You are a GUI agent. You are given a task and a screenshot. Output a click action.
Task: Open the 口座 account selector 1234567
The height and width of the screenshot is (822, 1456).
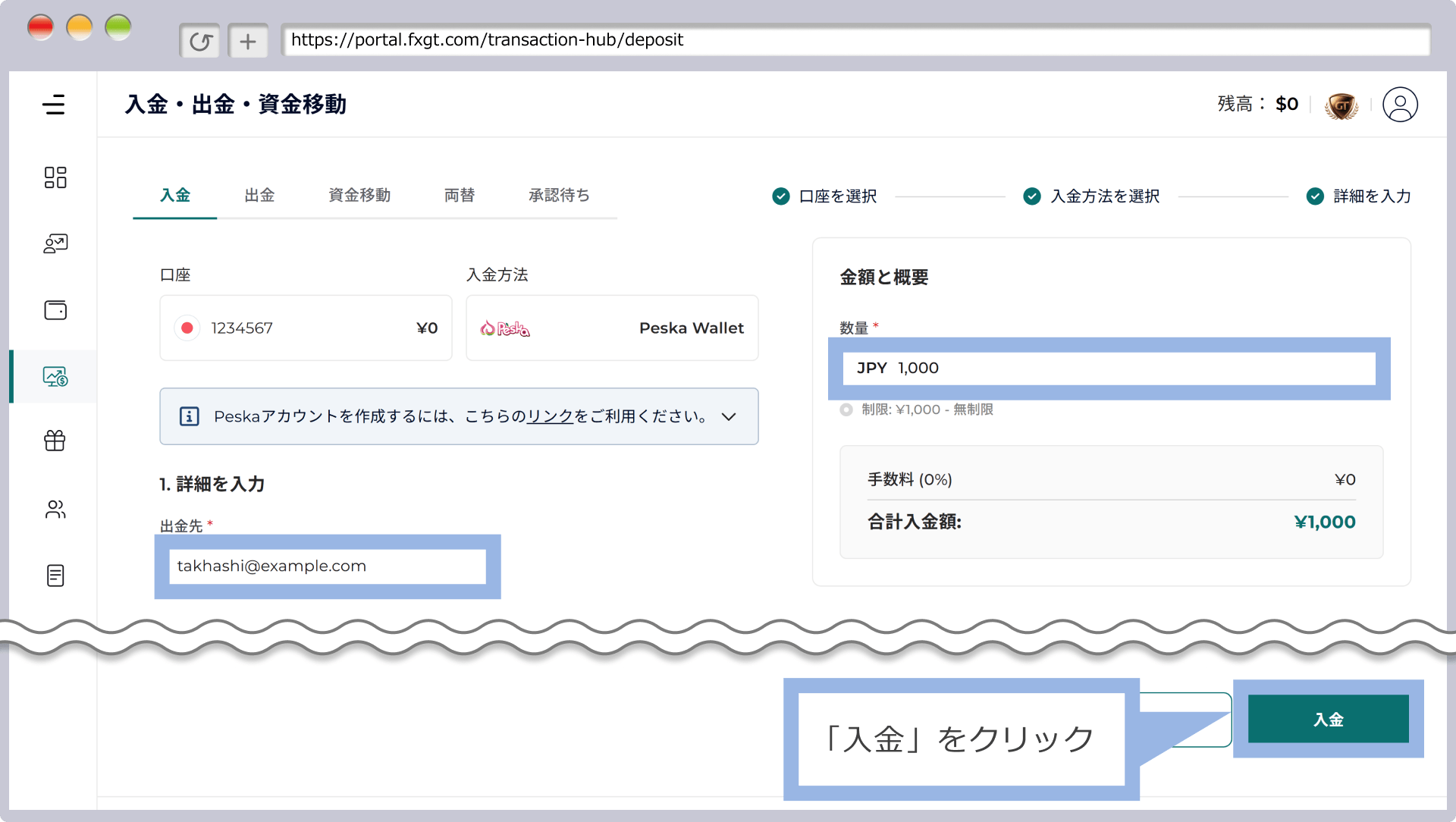tap(306, 328)
